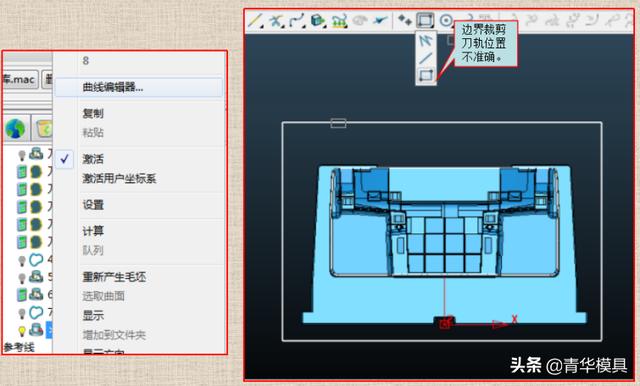This screenshot has height=386, width=640.
Task: Choose the rectangle option in flyout
Action: point(425,75)
